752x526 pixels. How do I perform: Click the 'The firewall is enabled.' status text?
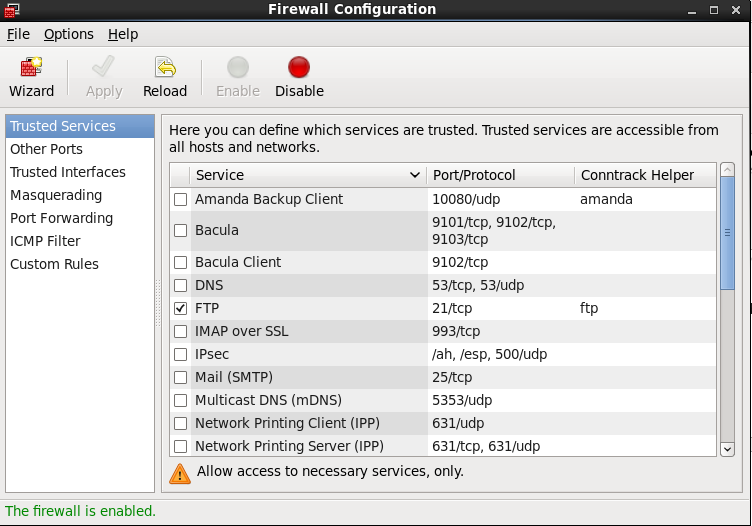81,511
